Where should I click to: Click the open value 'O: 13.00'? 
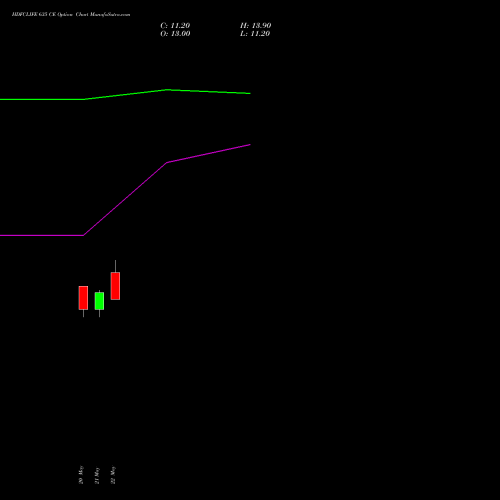(x=175, y=34)
